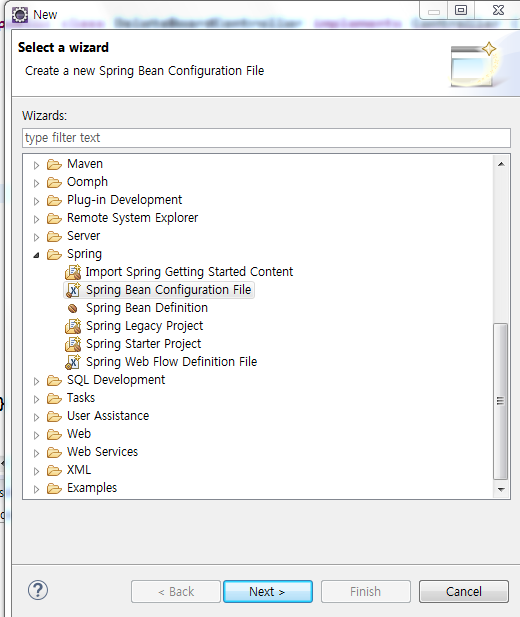
Task: Expand the SQL Development category
Action: tap(36, 381)
